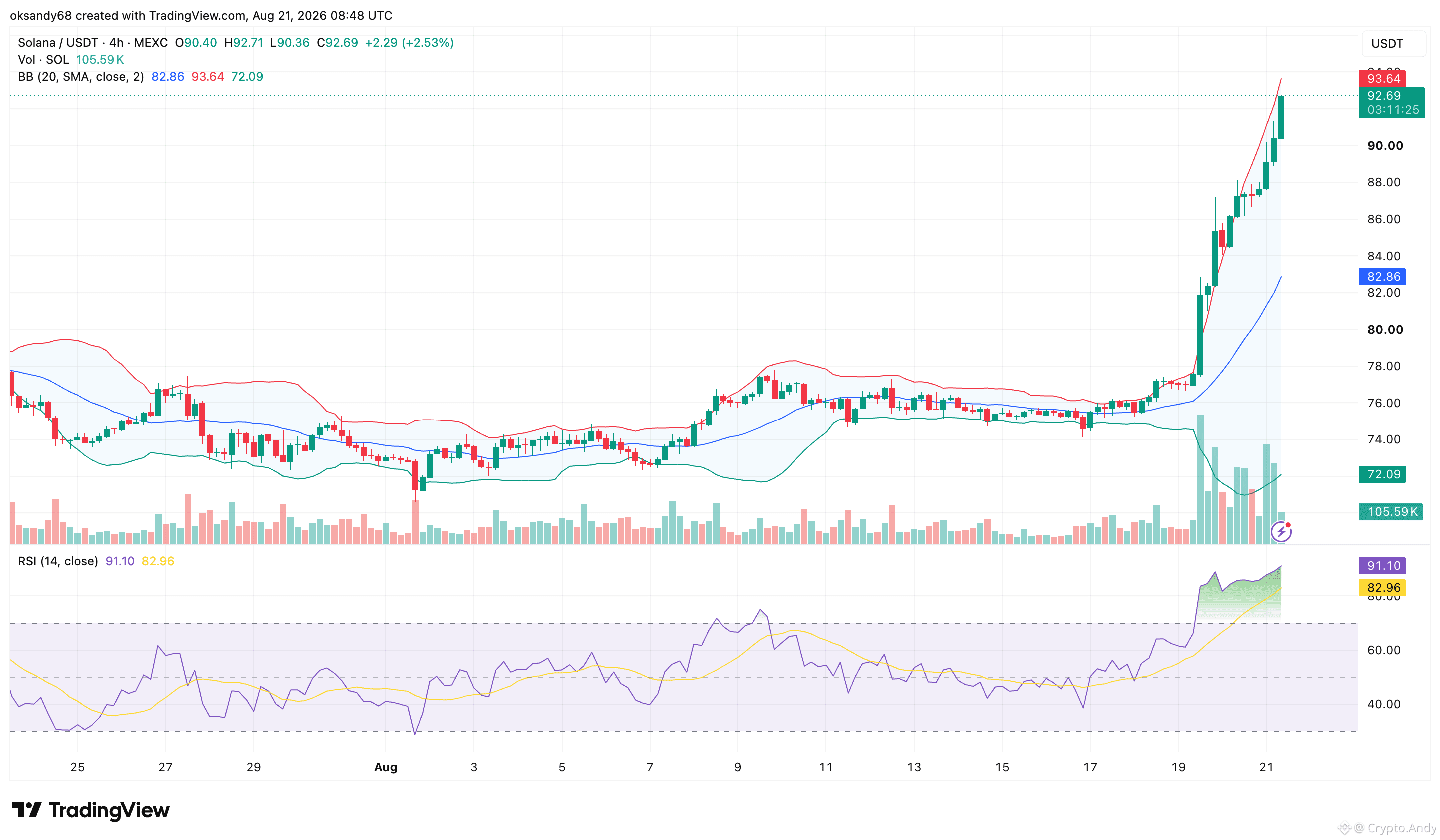Click the Aug label on the time axis

[x=386, y=767]
